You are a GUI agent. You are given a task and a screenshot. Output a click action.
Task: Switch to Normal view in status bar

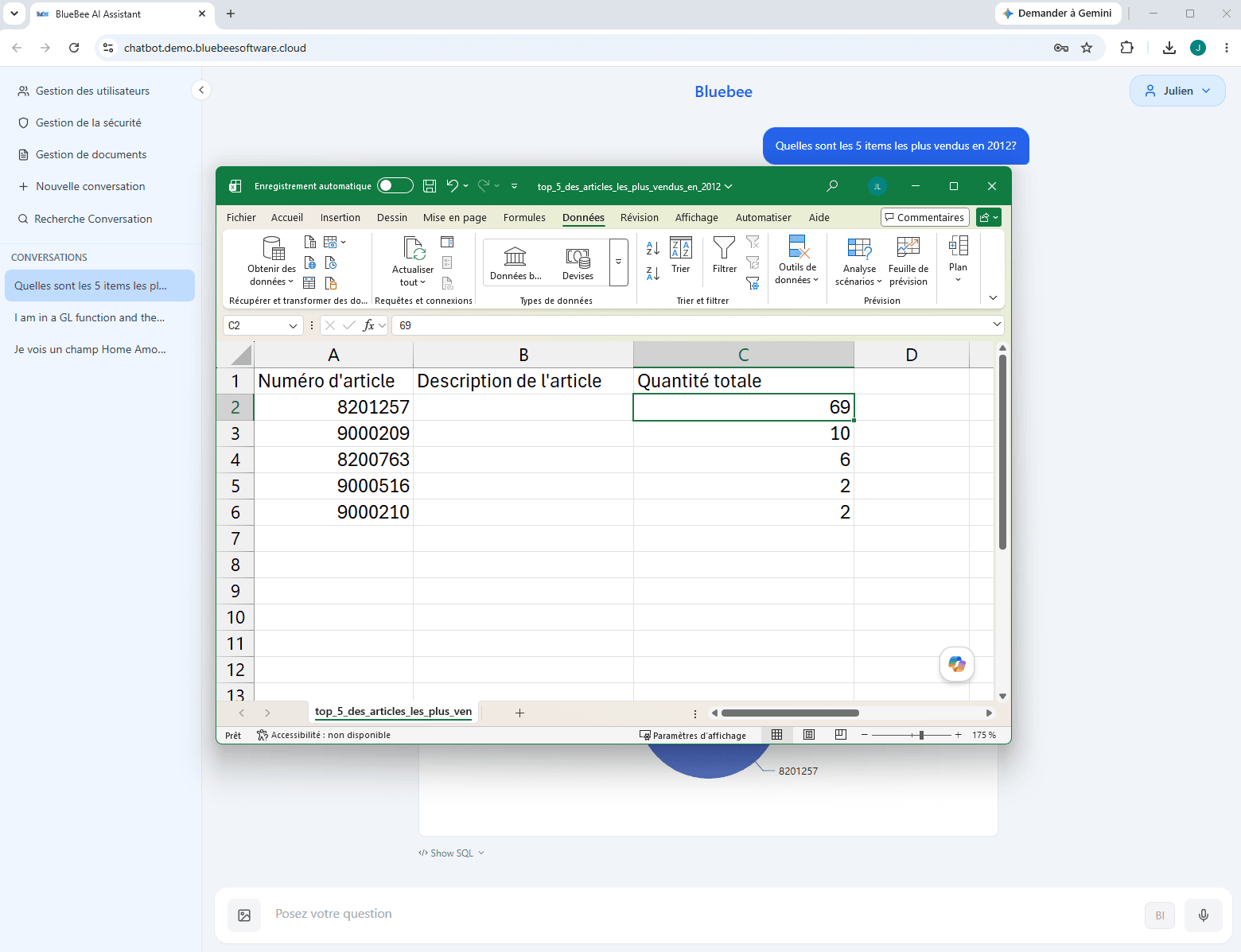(x=777, y=735)
